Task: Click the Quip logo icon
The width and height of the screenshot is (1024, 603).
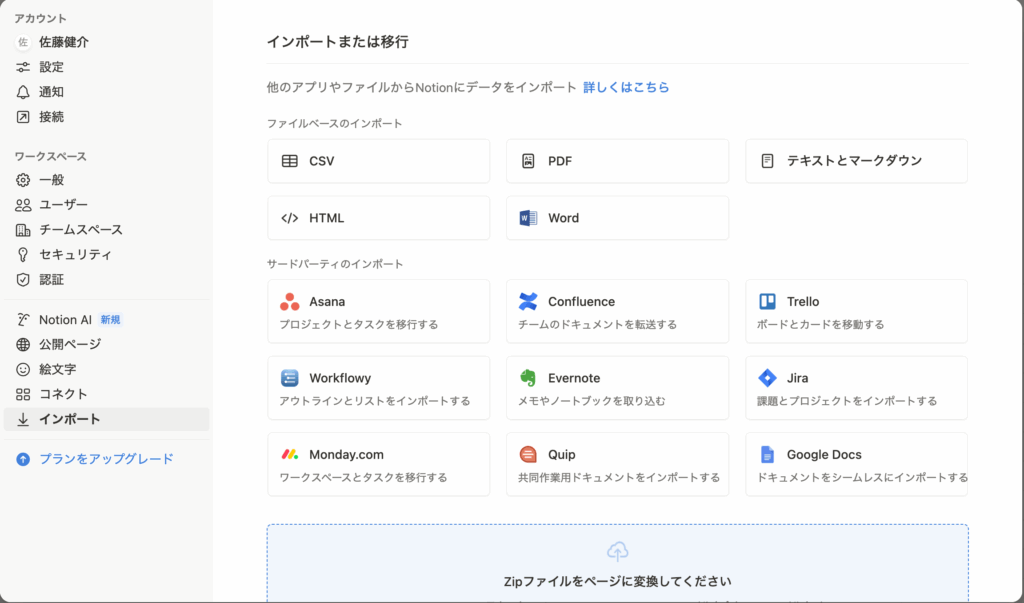Action: point(528,454)
